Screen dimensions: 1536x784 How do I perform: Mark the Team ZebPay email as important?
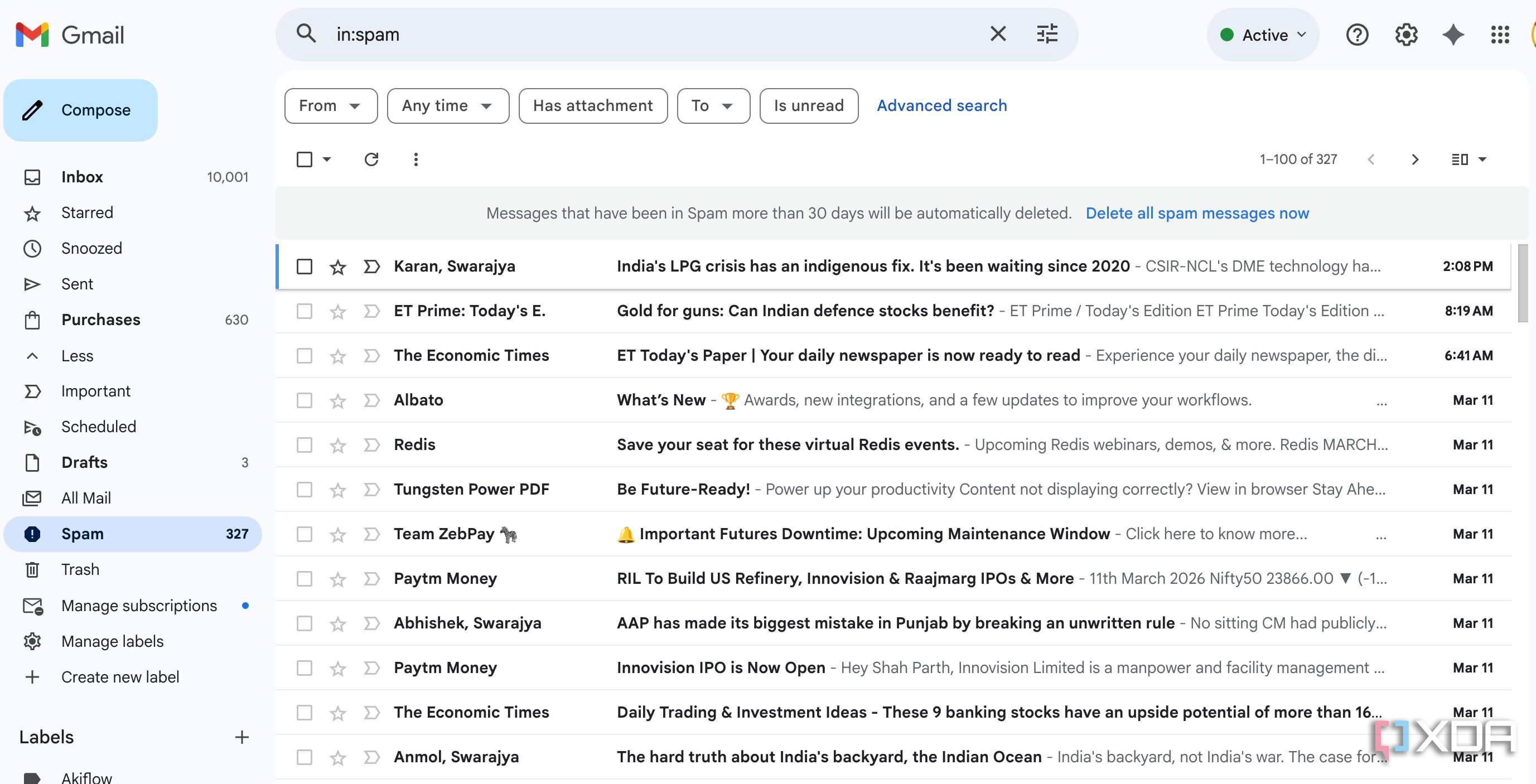[371, 534]
